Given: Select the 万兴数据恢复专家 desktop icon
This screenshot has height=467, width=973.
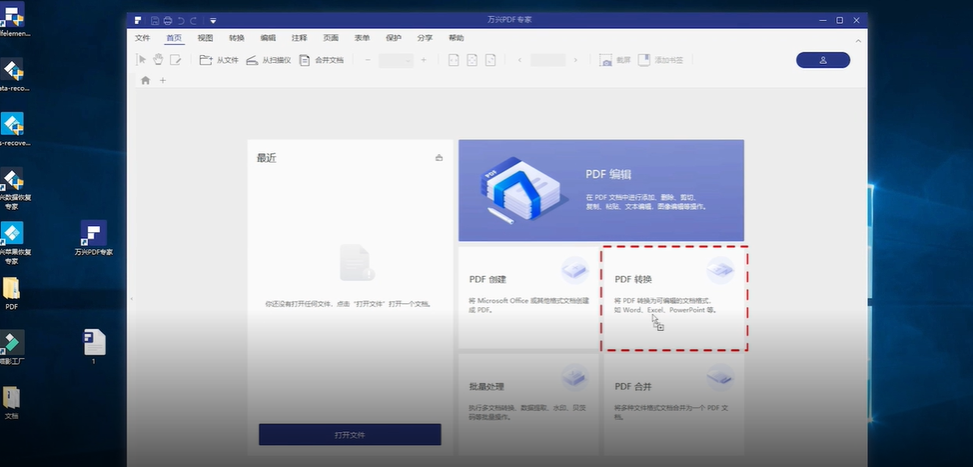Looking at the screenshot, I should 12,189.
